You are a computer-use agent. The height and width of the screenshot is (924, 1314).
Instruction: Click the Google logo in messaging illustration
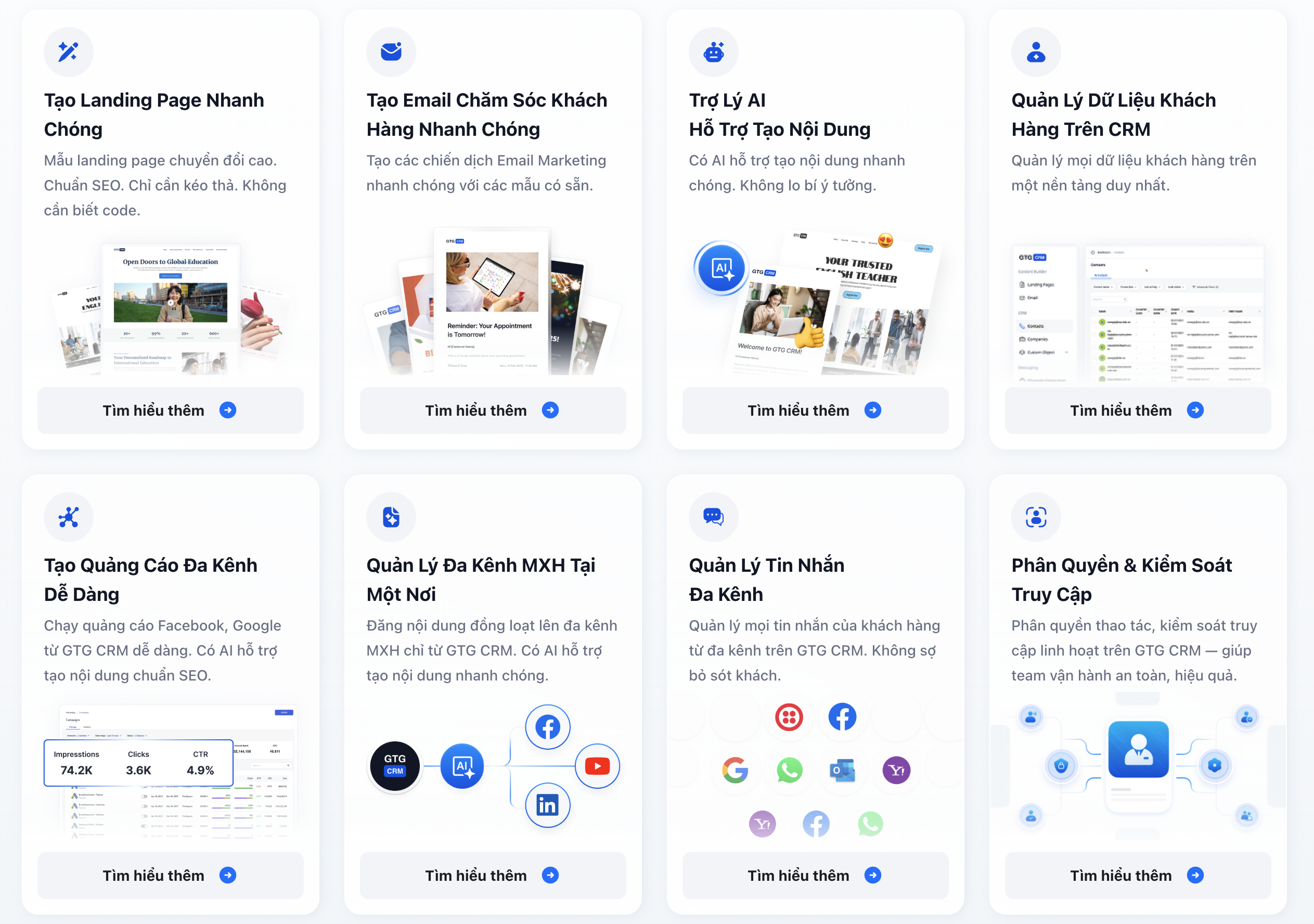click(x=735, y=770)
